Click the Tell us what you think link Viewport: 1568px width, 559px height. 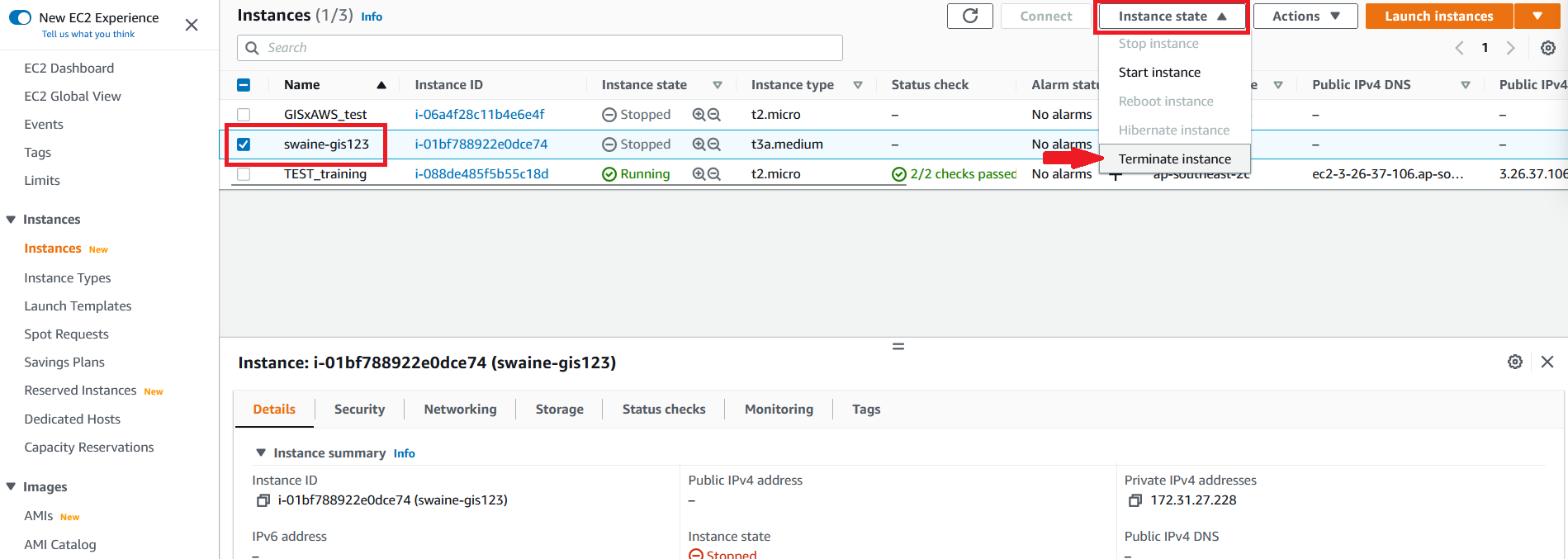pos(88,35)
